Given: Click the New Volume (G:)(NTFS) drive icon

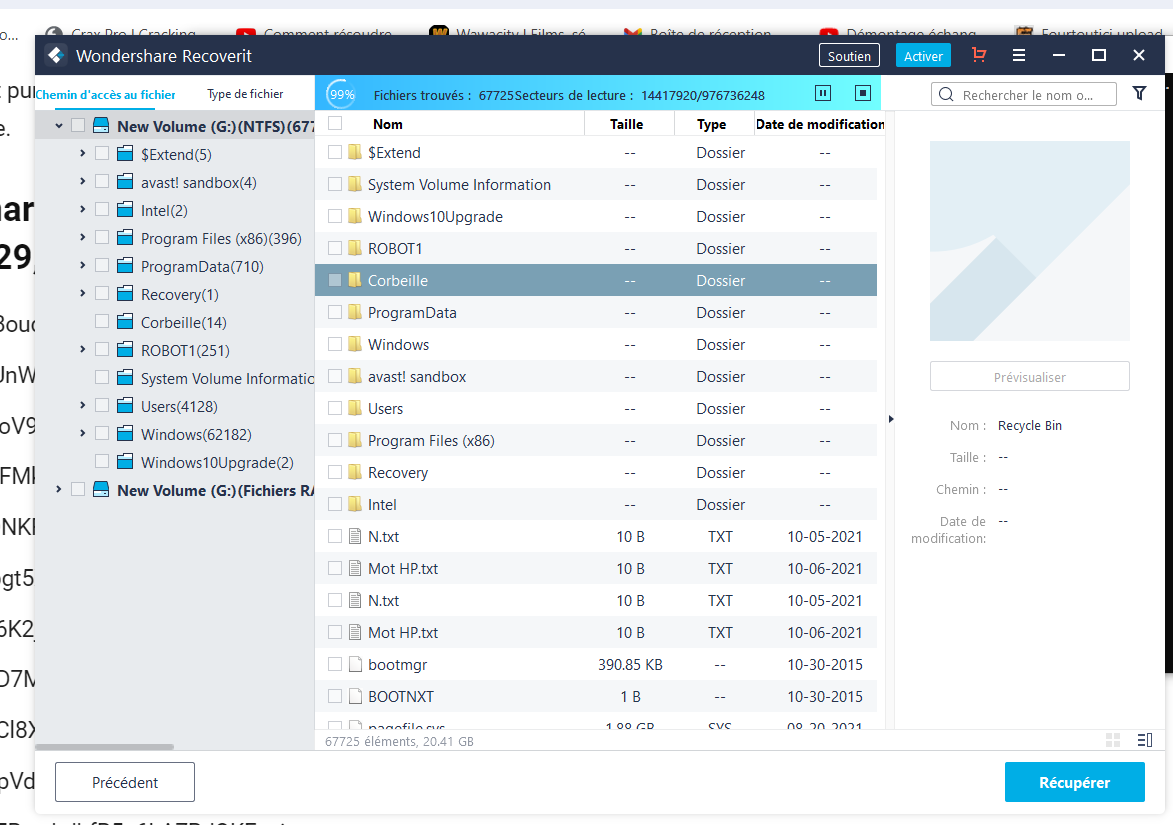Looking at the screenshot, I should point(101,126).
